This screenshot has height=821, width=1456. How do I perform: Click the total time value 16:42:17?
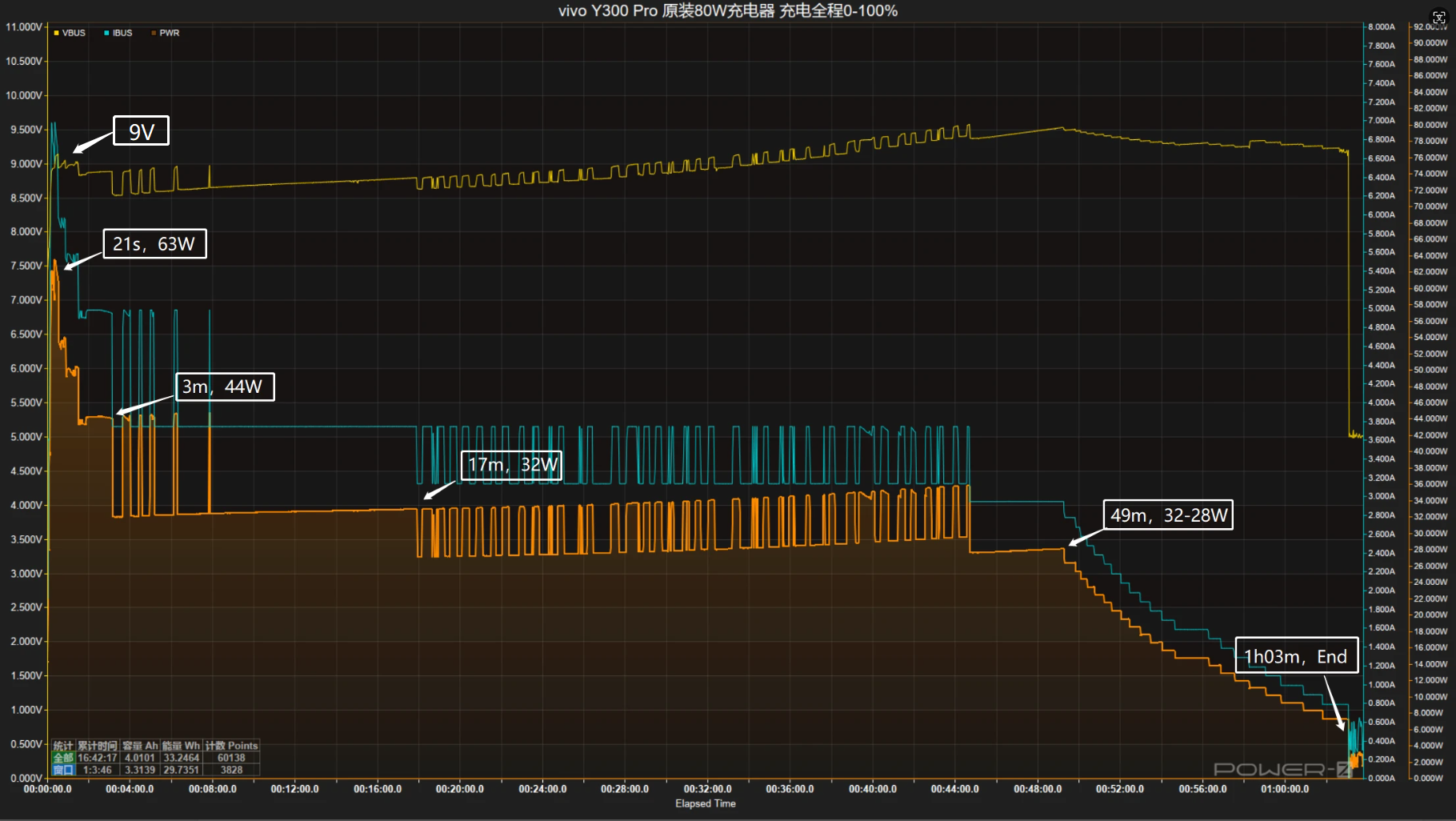coord(98,758)
